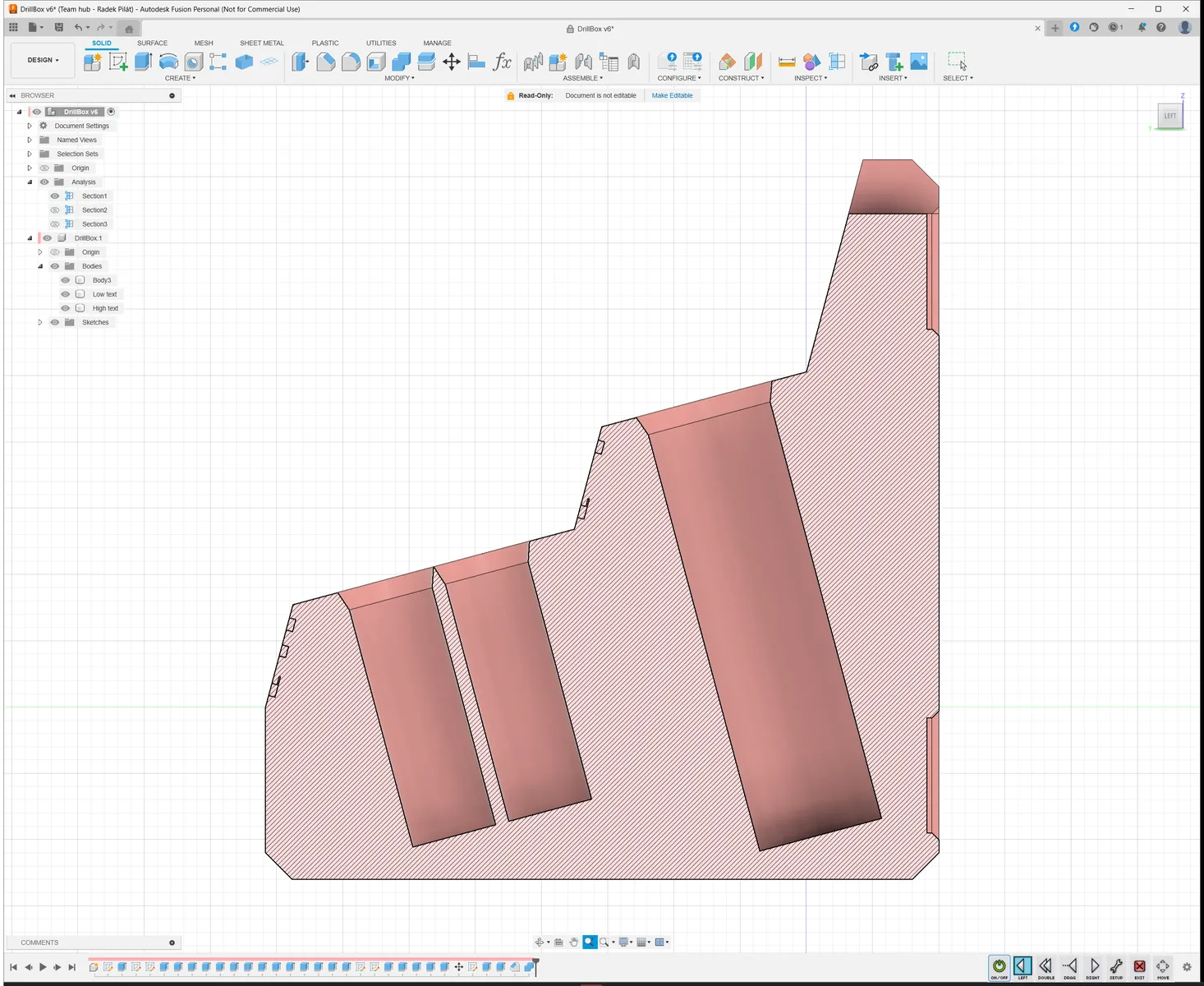Click the Make Editable link

tap(672, 95)
